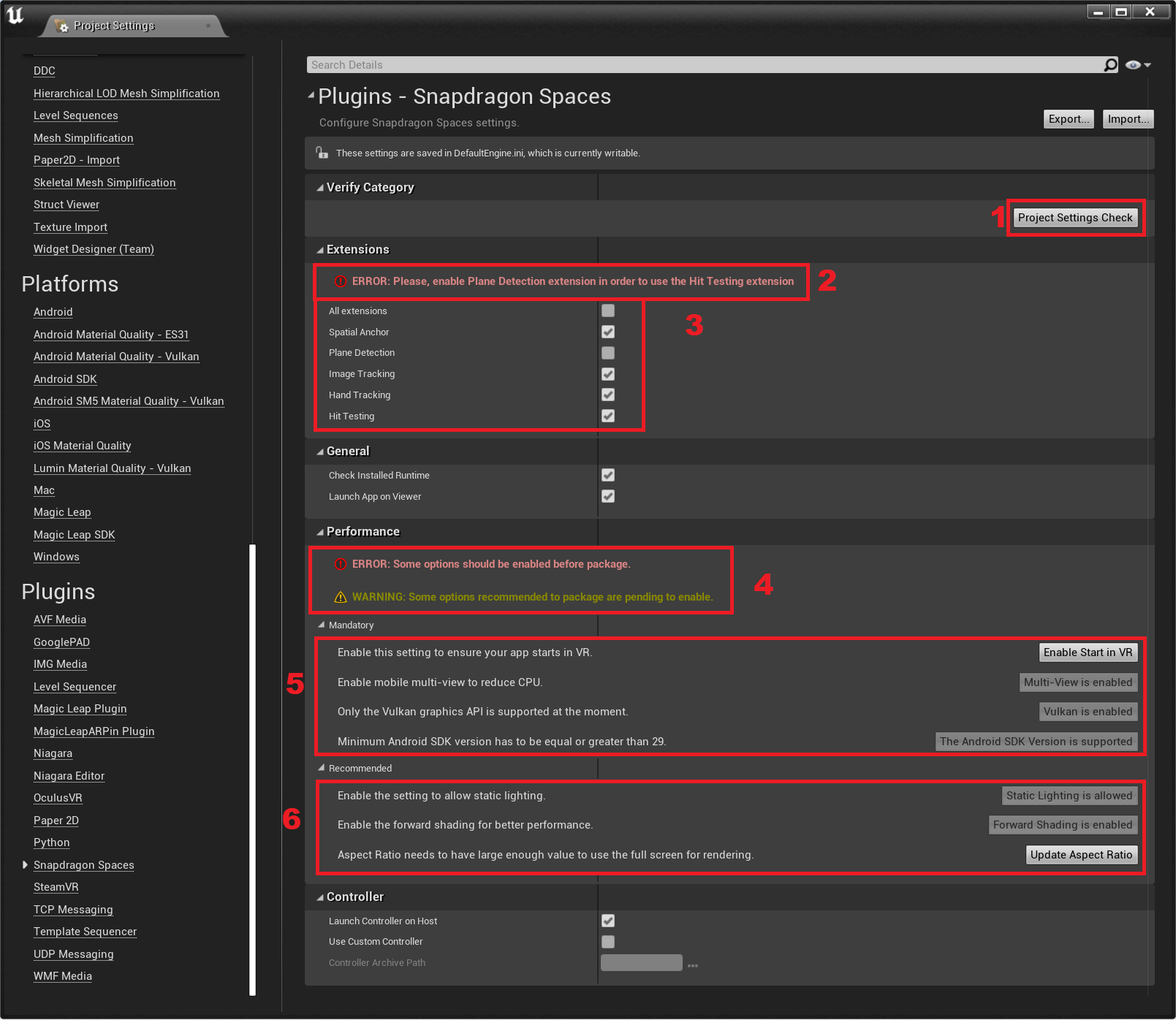Open Level Sequences settings
The width and height of the screenshot is (1176, 1020).
click(x=76, y=115)
